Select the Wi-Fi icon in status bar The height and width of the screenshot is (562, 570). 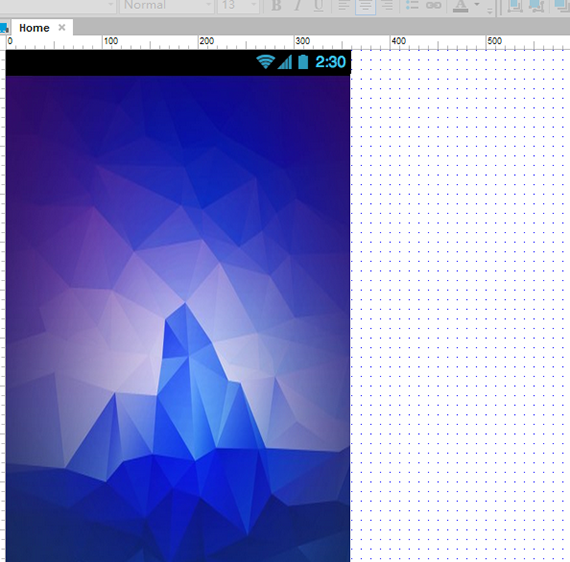[265, 62]
